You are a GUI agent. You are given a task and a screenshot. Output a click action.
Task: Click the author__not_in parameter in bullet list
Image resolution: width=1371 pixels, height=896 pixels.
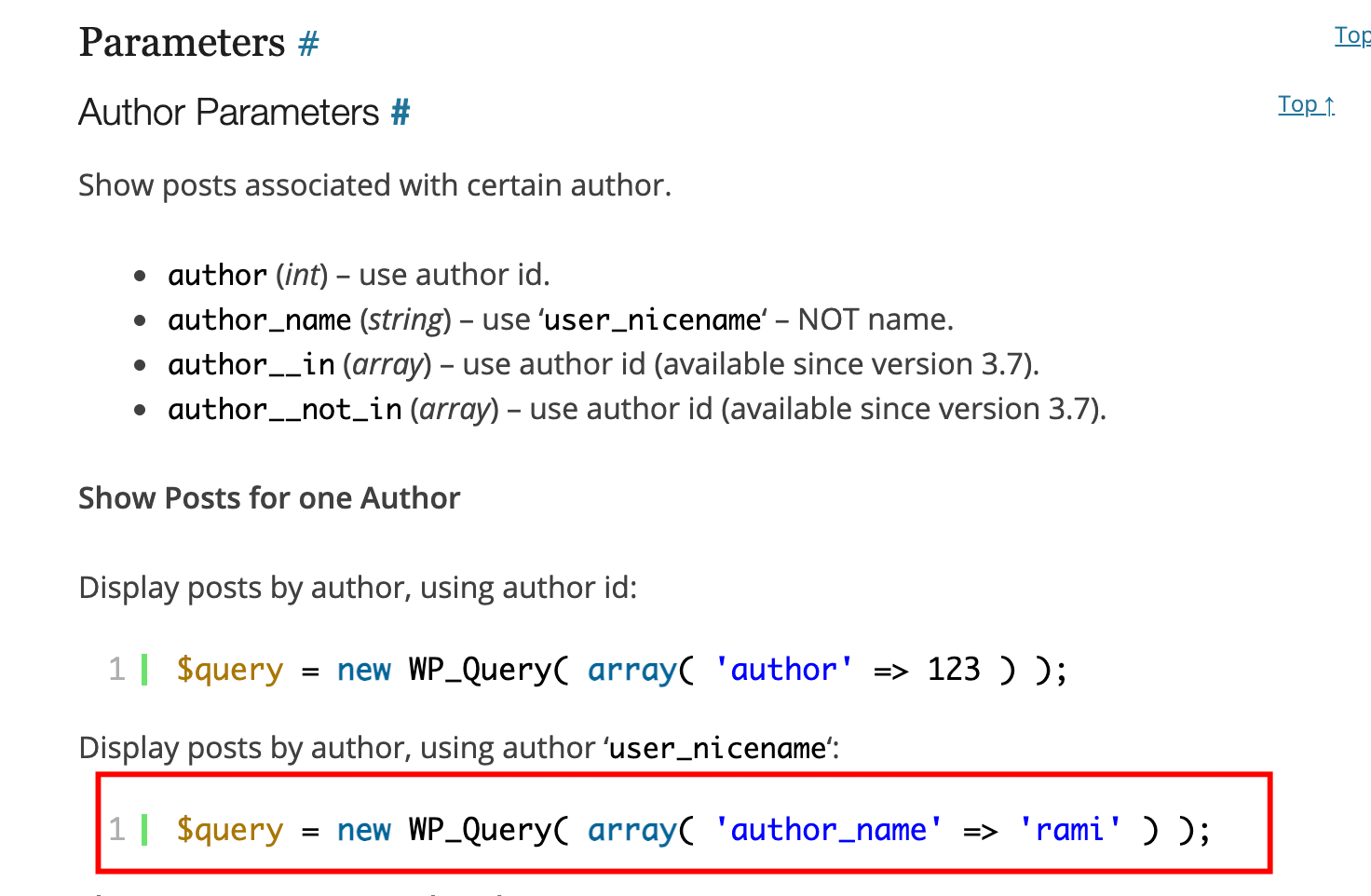[284, 409]
